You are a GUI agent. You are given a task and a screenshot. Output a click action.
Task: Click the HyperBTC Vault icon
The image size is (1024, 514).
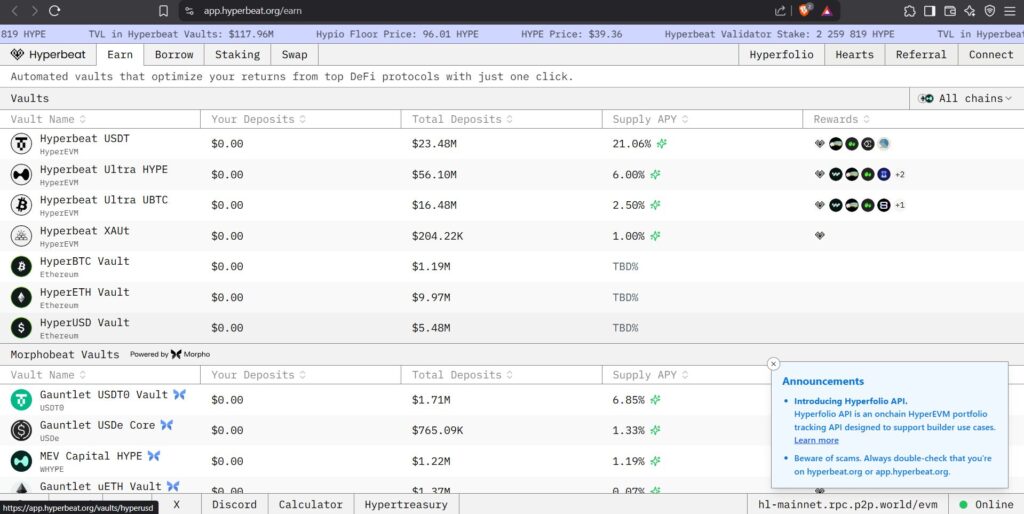[21, 266]
